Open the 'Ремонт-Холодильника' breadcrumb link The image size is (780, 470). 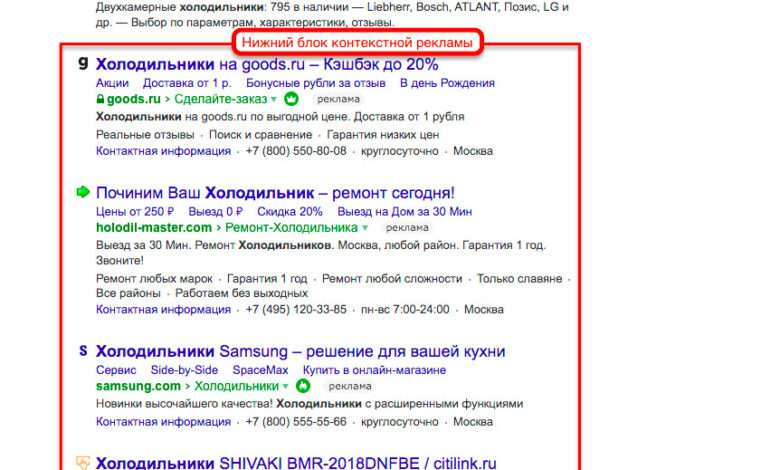coord(291,227)
